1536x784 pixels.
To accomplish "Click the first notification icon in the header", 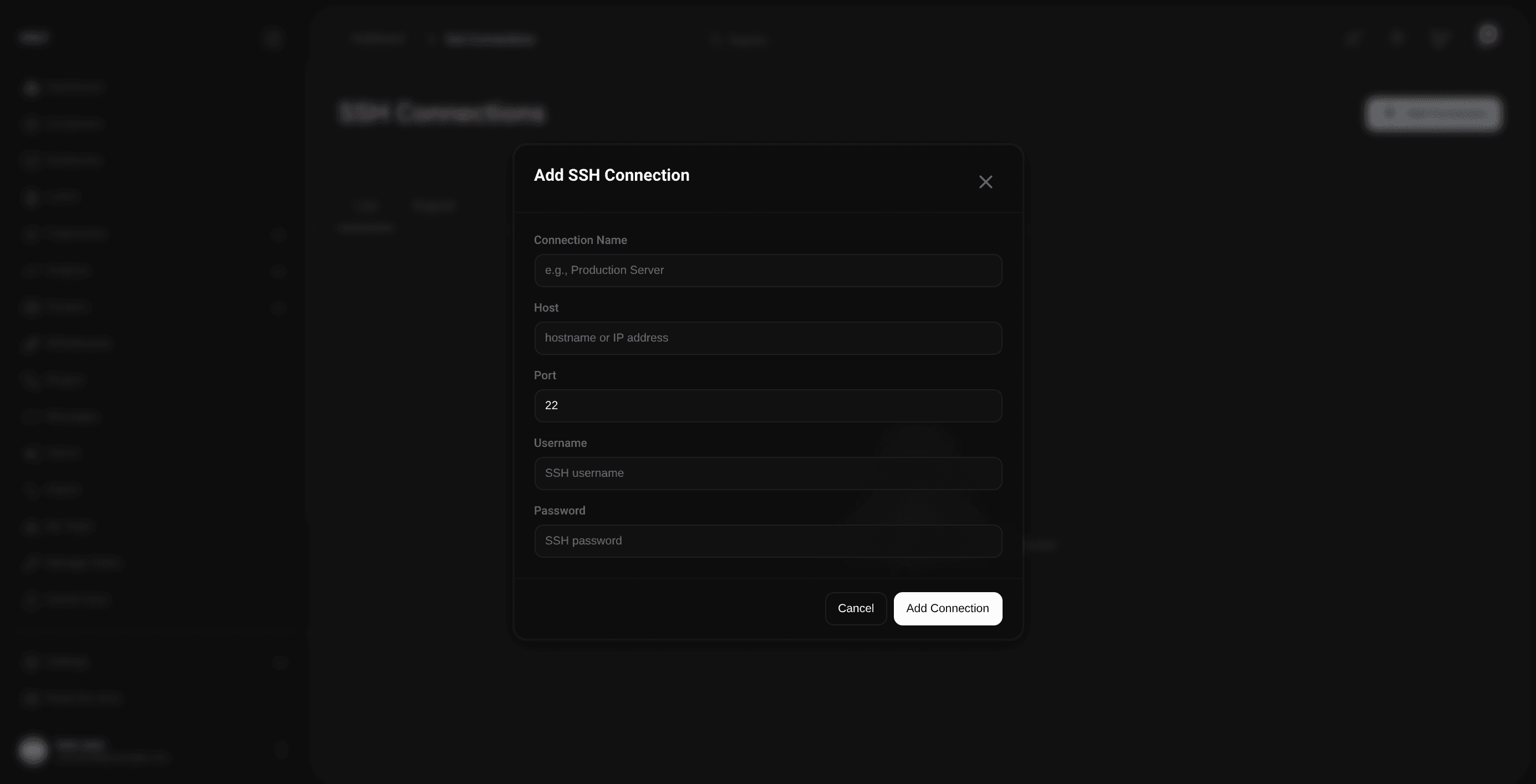I will tap(1354, 38).
